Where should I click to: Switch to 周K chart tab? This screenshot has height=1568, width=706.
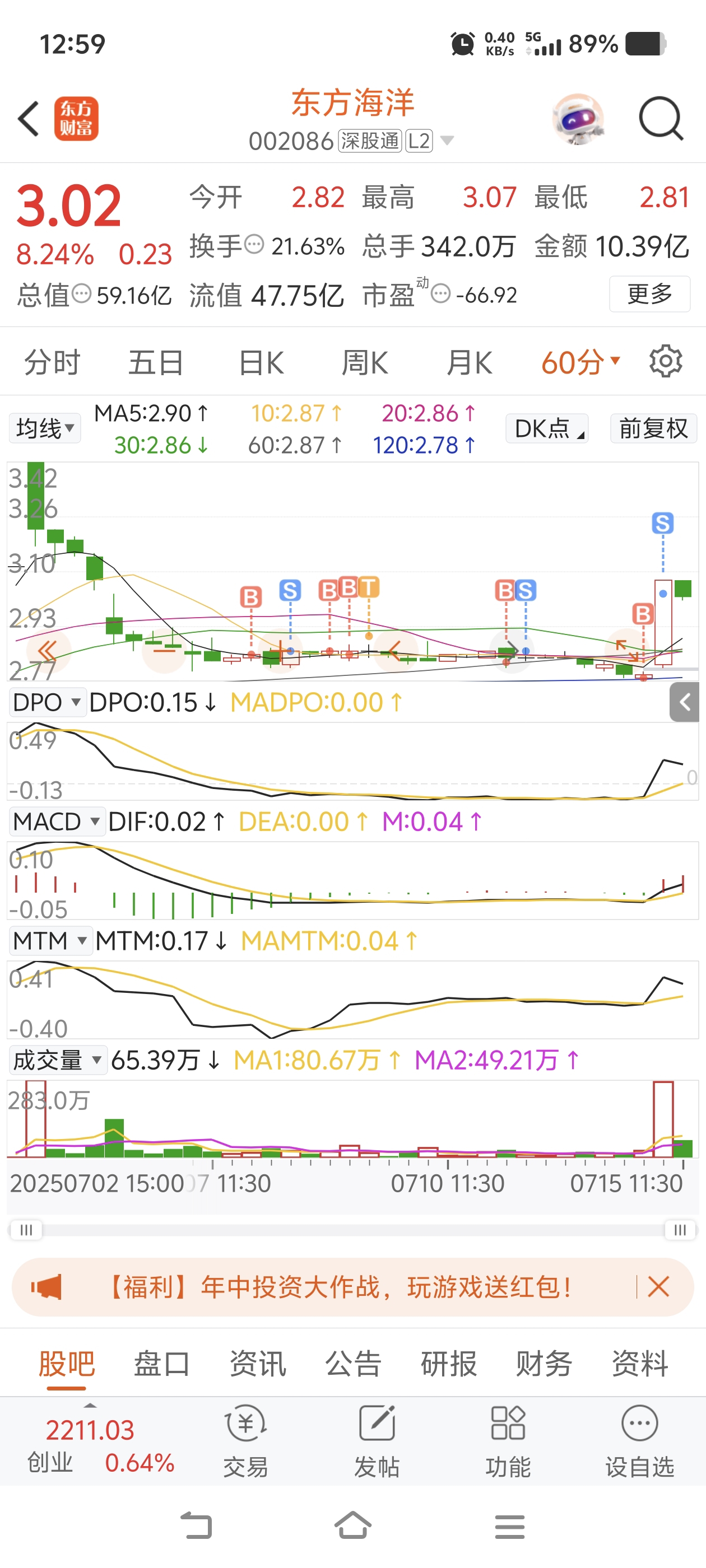click(x=364, y=363)
